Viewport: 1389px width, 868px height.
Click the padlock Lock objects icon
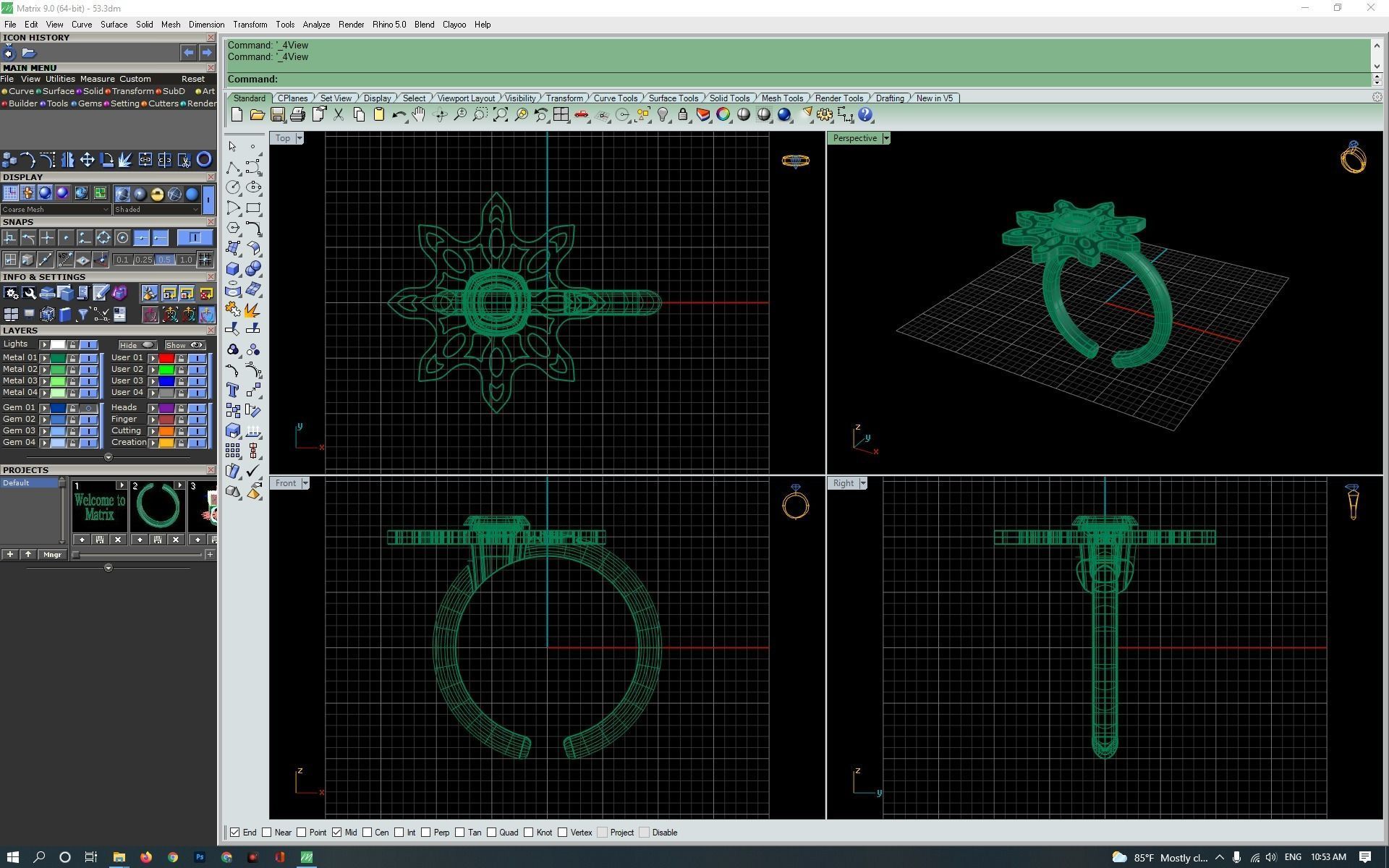pos(683,115)
